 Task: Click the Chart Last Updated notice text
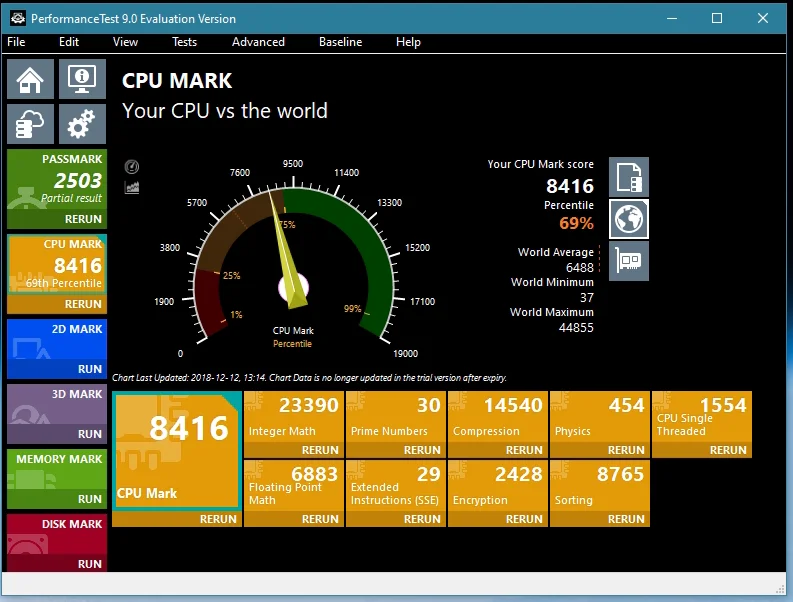click(309, 378)
